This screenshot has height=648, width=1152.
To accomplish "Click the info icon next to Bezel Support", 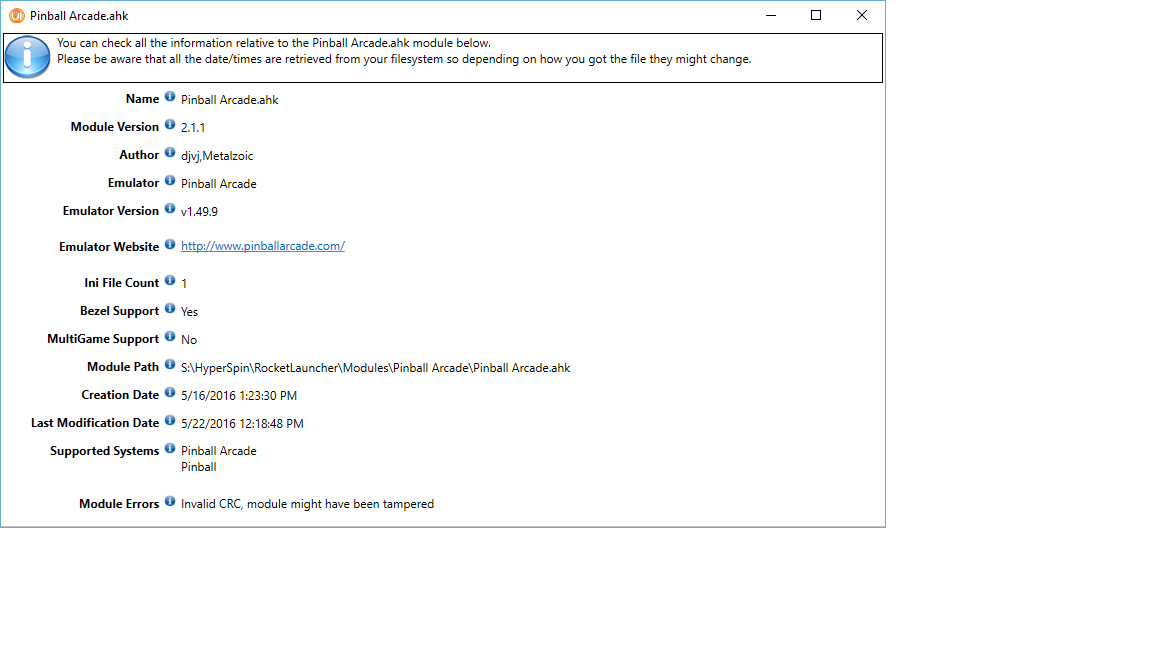I will 170,309.
